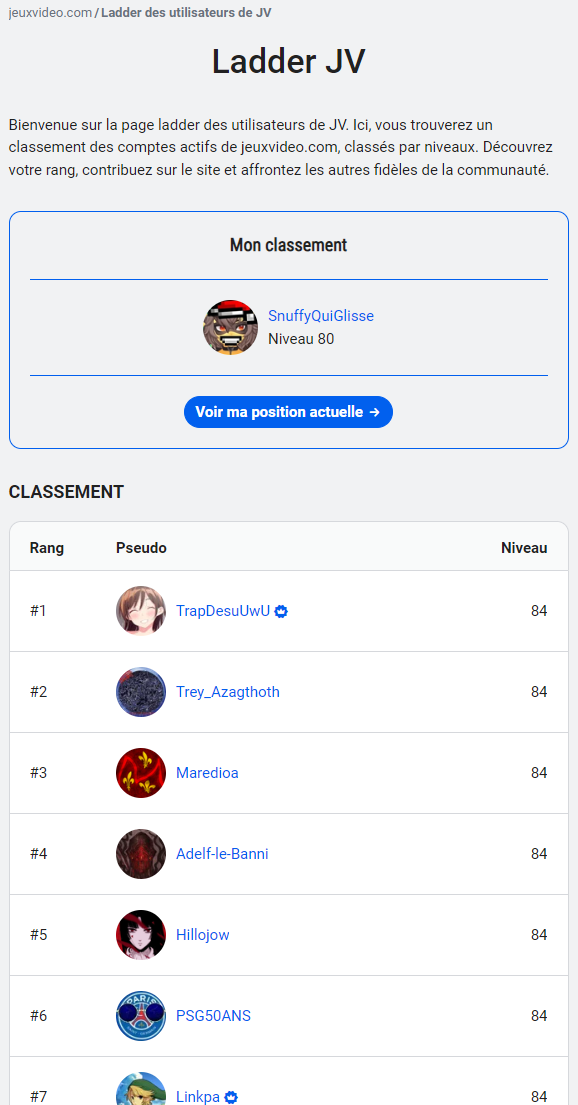The image size is (578, 1105).
Task: Click Adelf-le-Banni's dark avatar
Action: pos(141,853)
